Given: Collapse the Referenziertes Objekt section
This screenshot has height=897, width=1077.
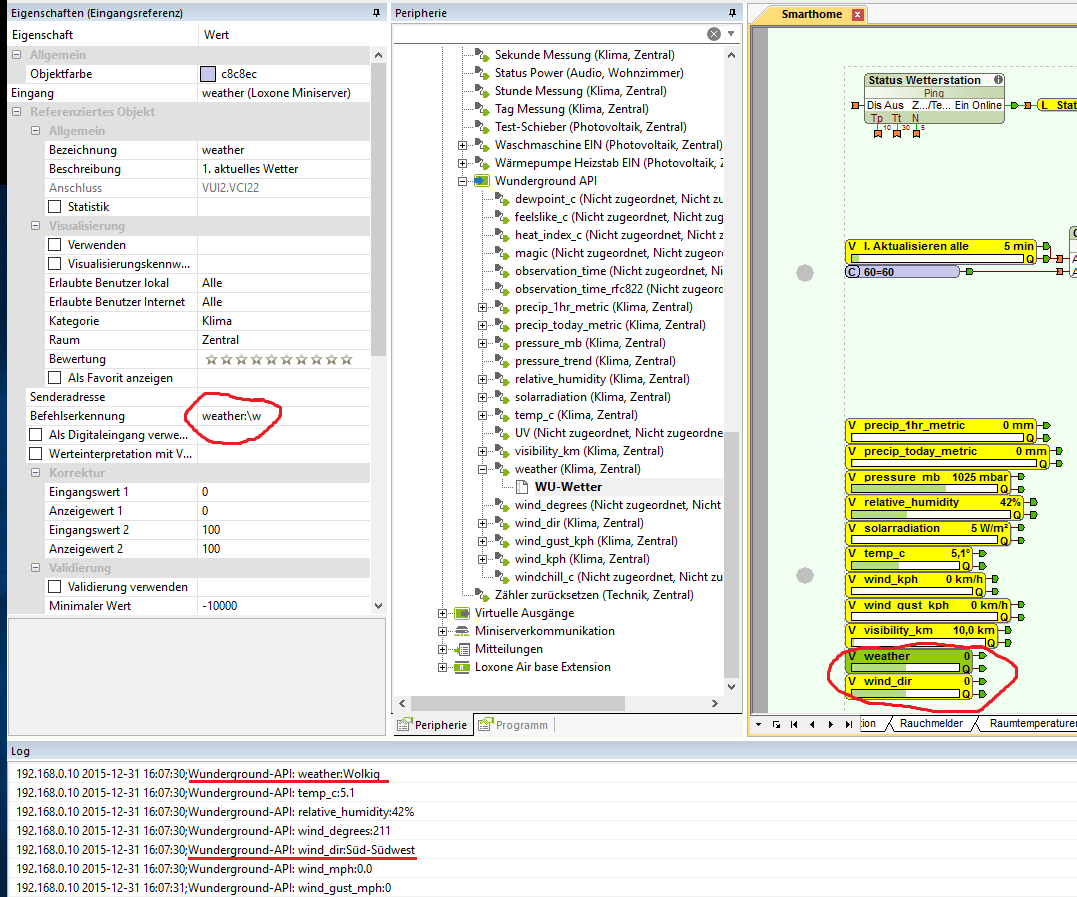Looking at the screenshot, I should 17,112.
